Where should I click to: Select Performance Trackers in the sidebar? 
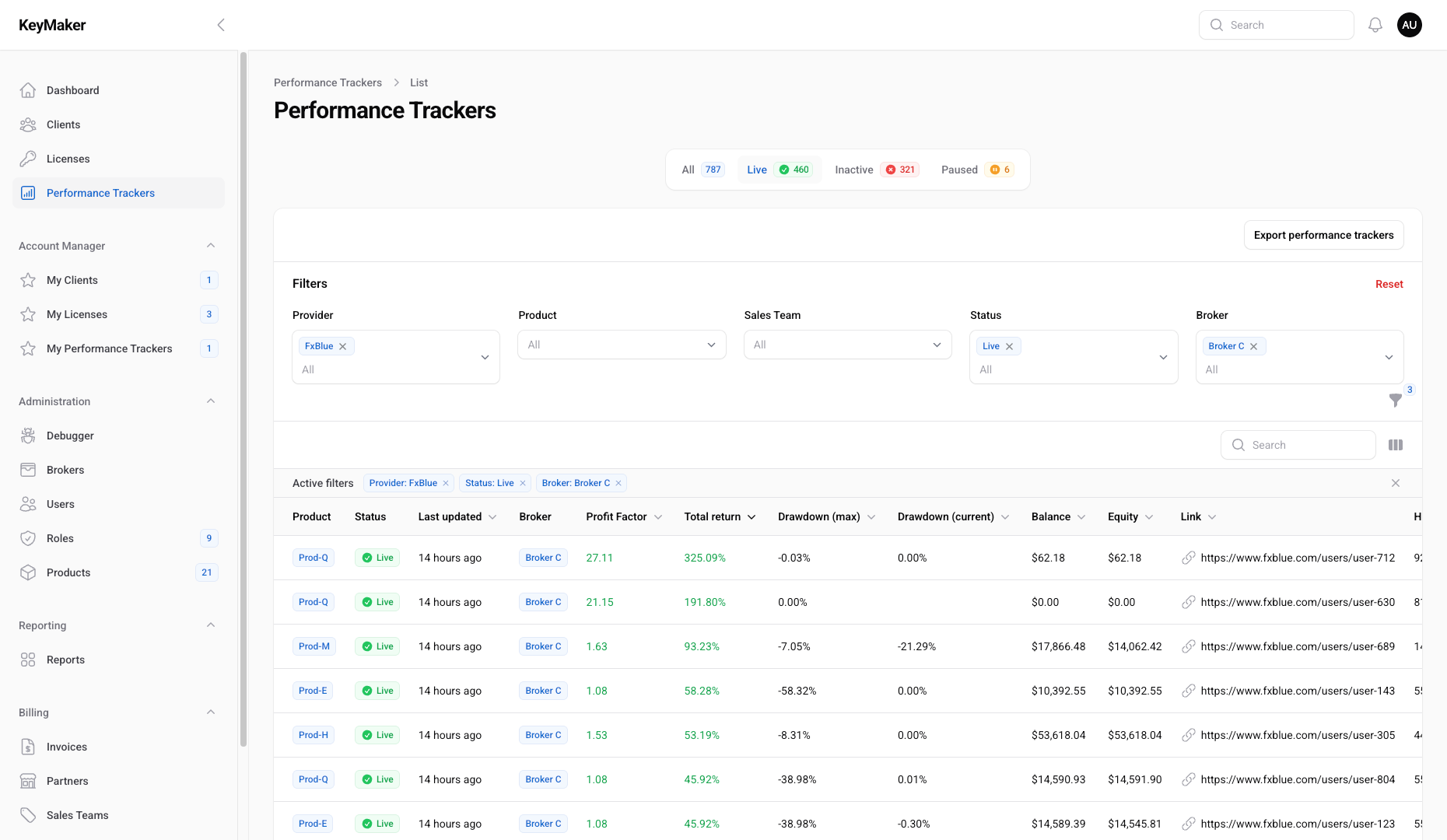(x=118, y=193)
